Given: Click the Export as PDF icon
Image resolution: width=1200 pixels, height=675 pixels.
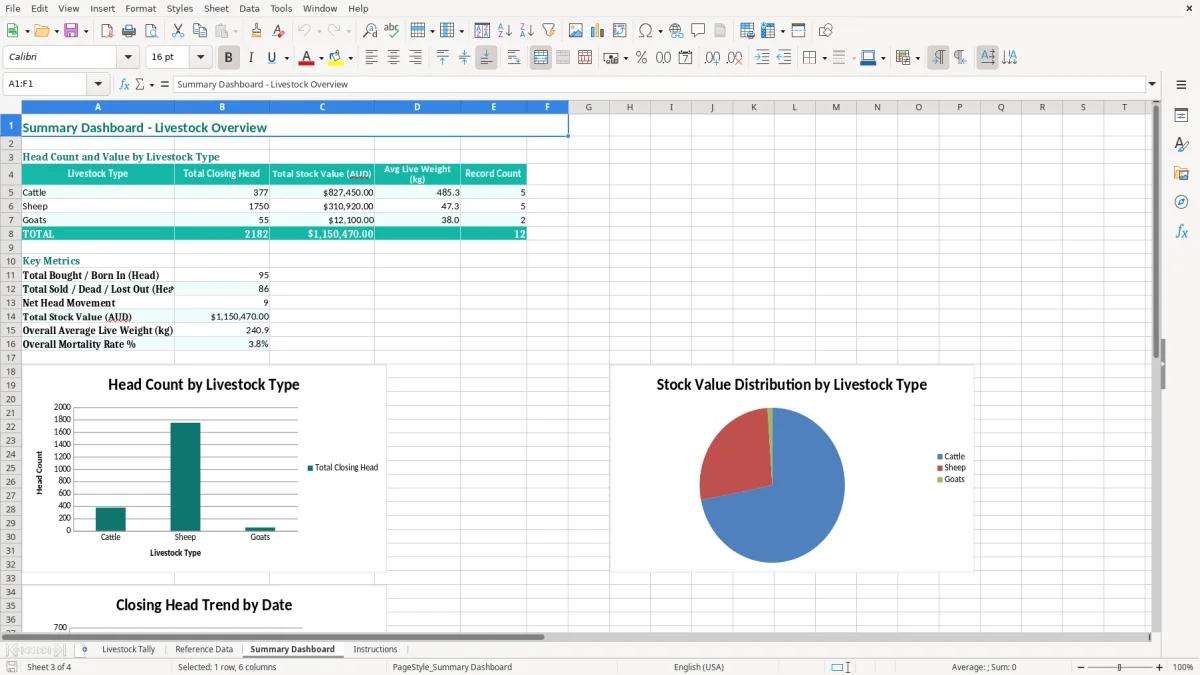Looking at the screenshot, I should tap(107, 31).
